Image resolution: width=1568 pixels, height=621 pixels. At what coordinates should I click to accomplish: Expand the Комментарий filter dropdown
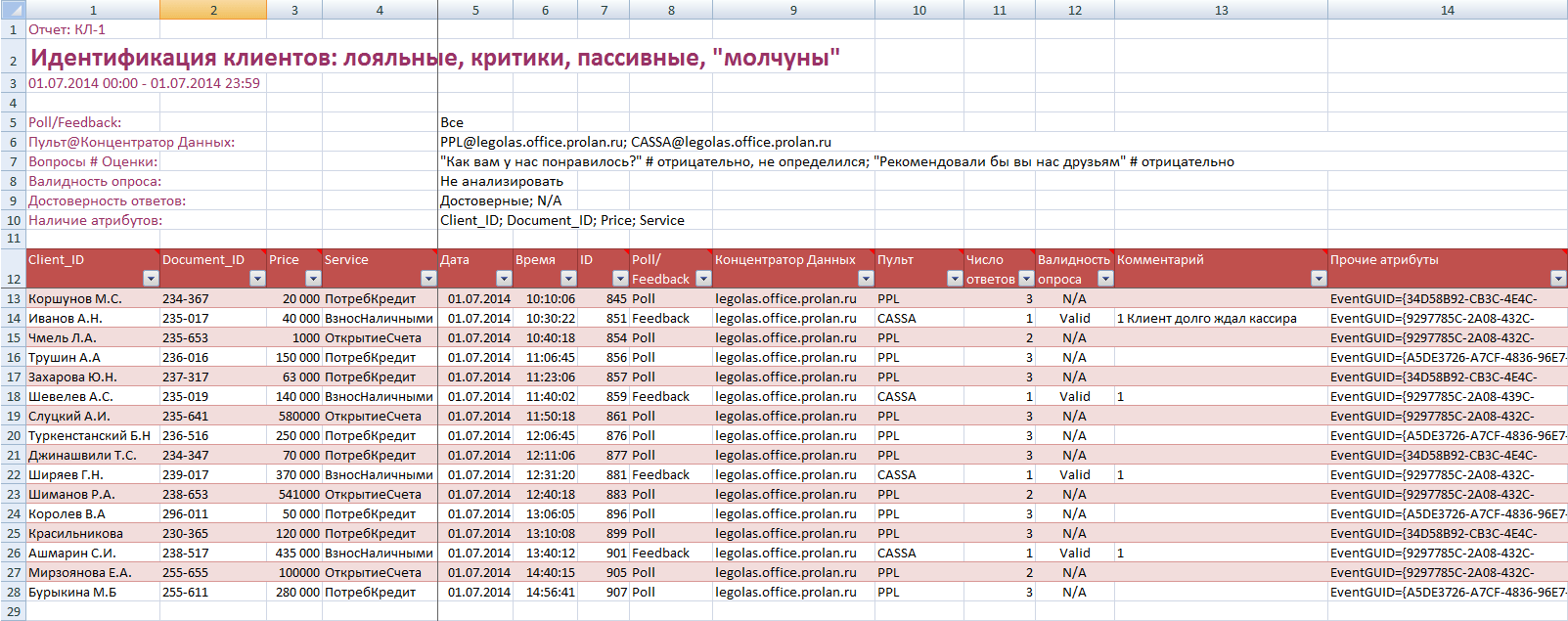pyautogui.click(x=1319, y=279)
